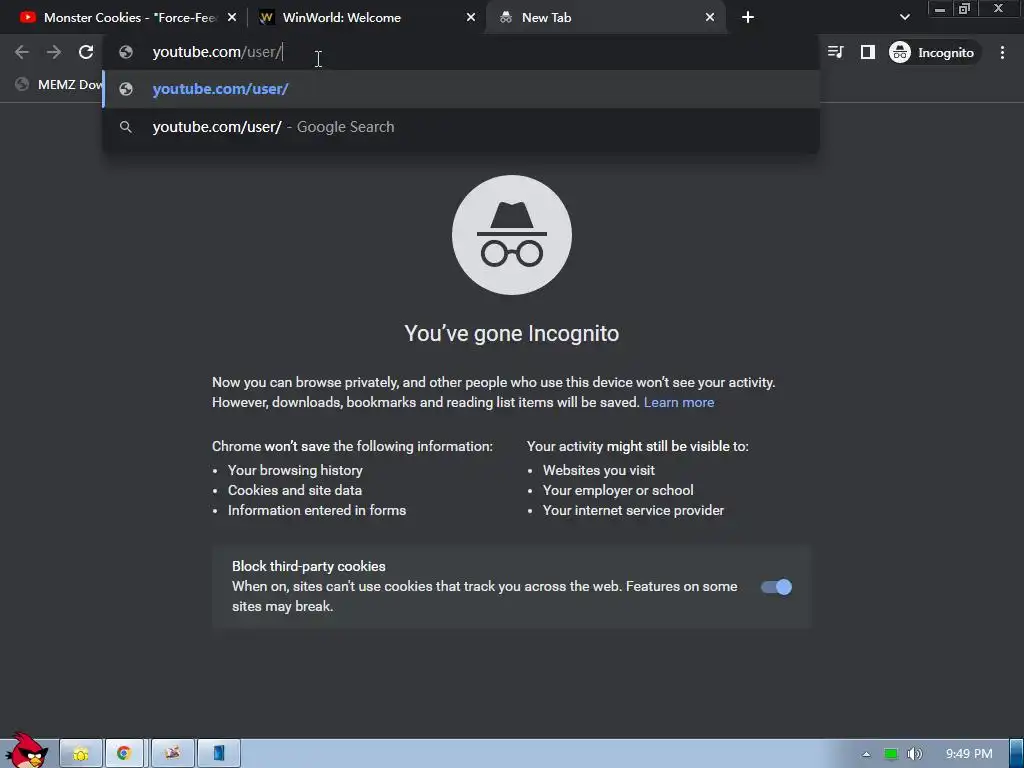The image size is (1024, 768).
Task: Minimize the Chrome window
Action: pyautogui.click(x=940, y=8)
